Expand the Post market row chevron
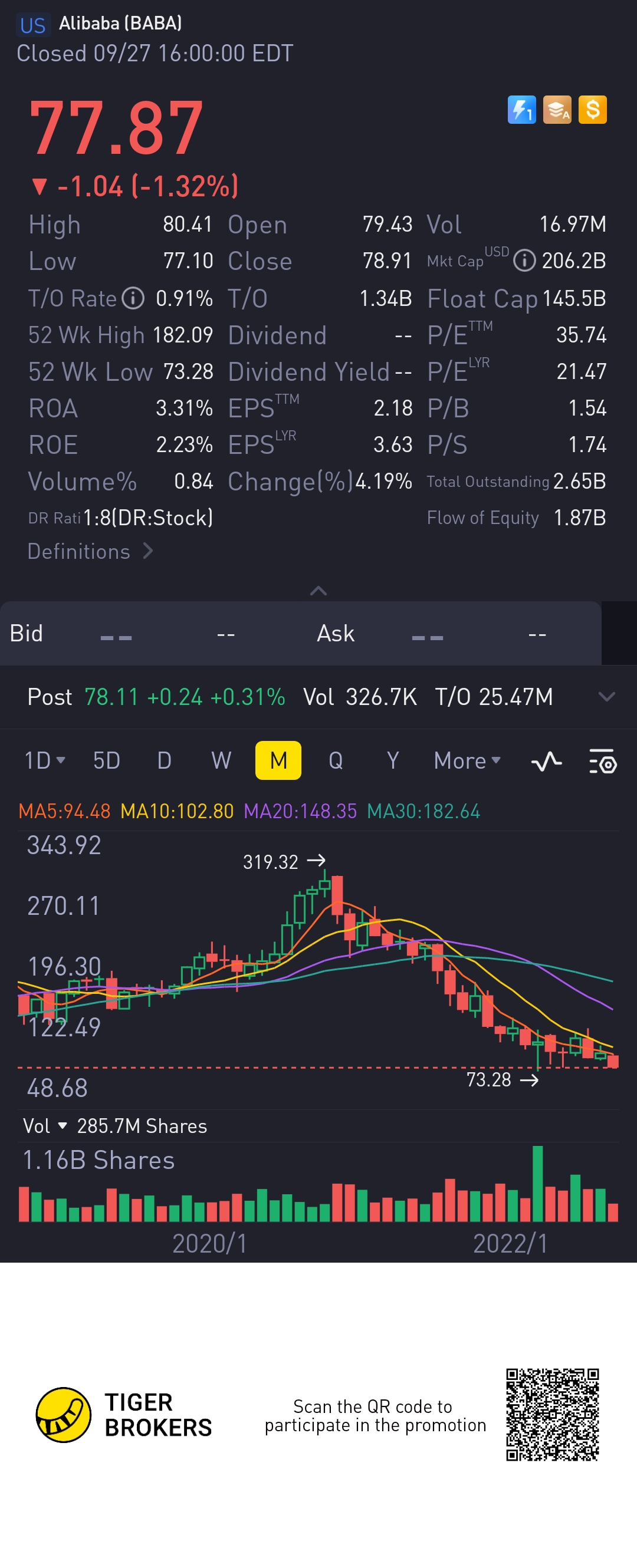Viewport: 637px width, 1568px height. point(606,696)
